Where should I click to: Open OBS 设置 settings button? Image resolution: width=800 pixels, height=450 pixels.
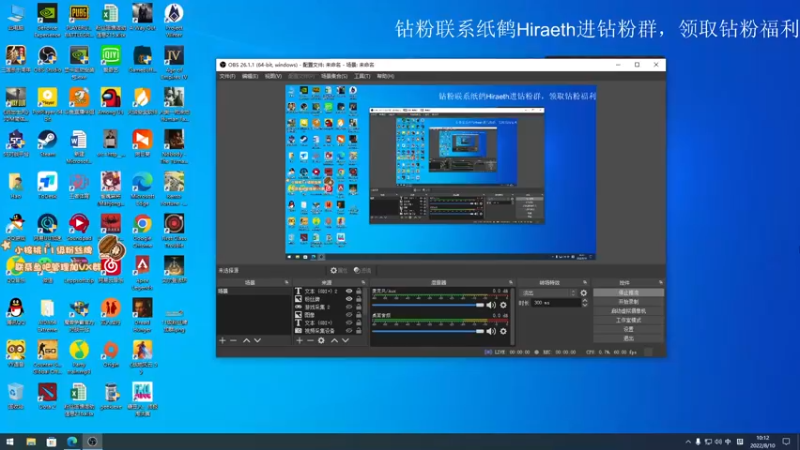click(629, 330)
